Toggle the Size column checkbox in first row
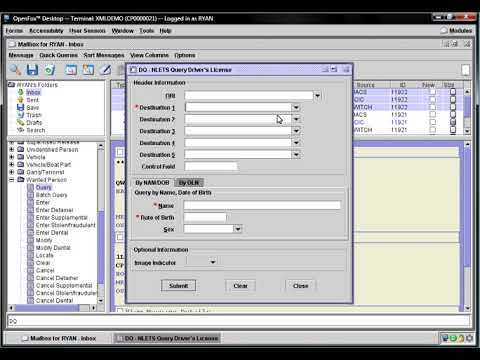The width and height of the screenshot is (480, 360). click(453, 92)
